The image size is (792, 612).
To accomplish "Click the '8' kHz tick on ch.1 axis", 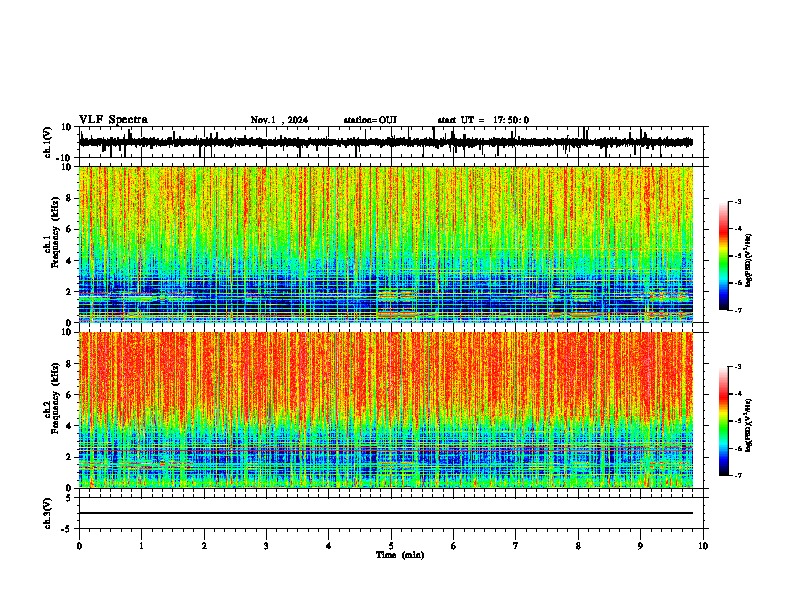I will coord(69,198).
